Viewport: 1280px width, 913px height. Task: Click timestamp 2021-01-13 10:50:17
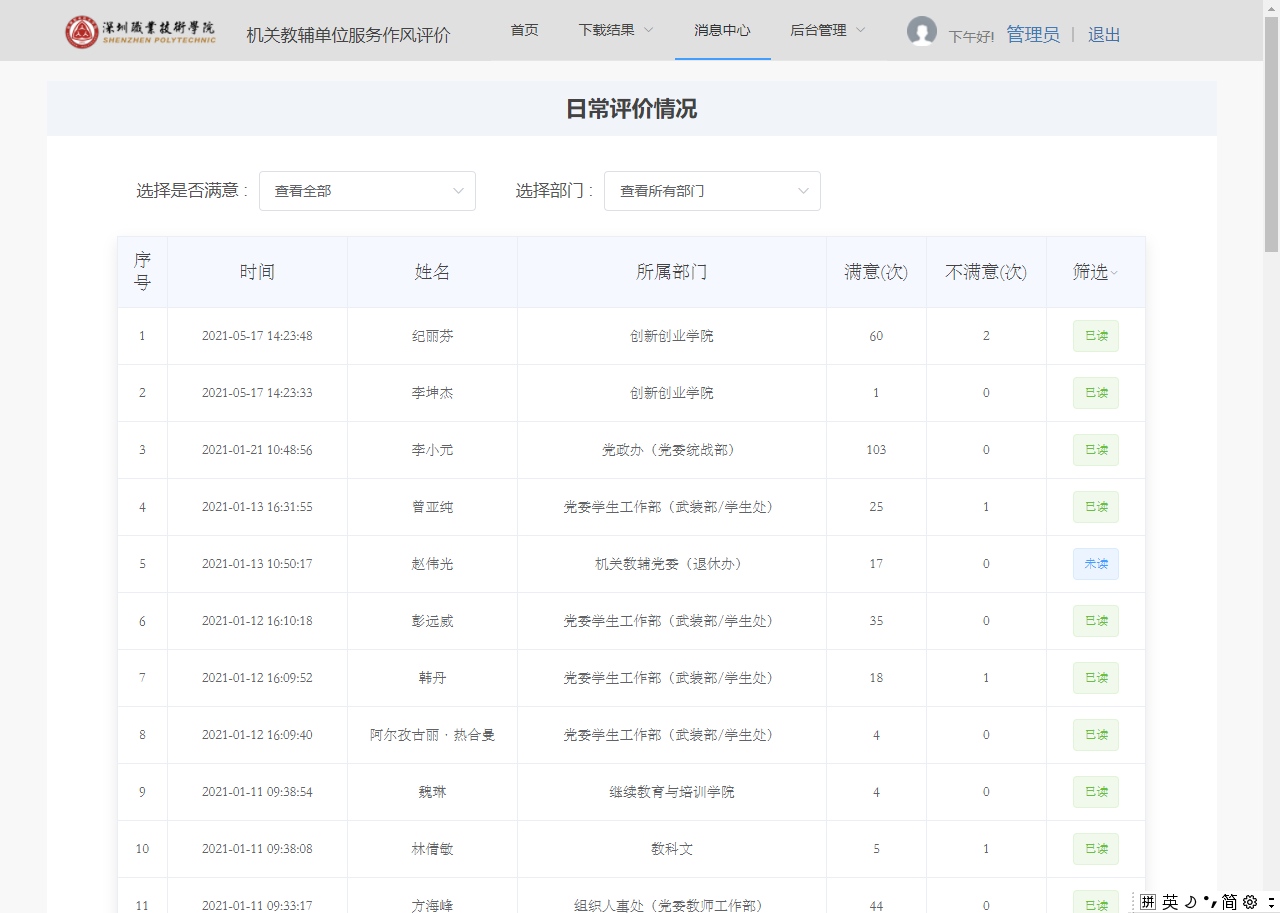click(257, 564)
